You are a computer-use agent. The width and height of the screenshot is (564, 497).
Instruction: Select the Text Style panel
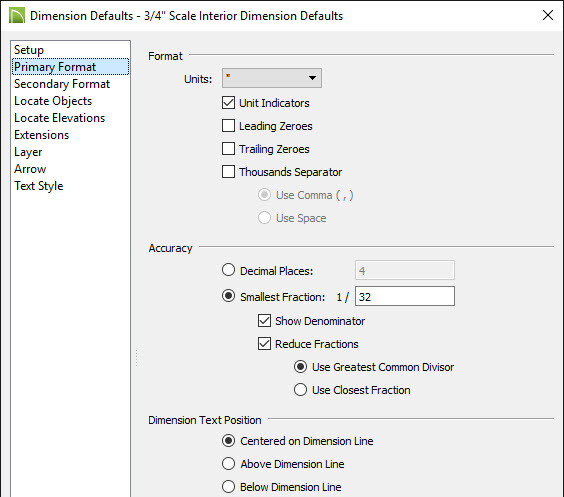pos(38,186)
